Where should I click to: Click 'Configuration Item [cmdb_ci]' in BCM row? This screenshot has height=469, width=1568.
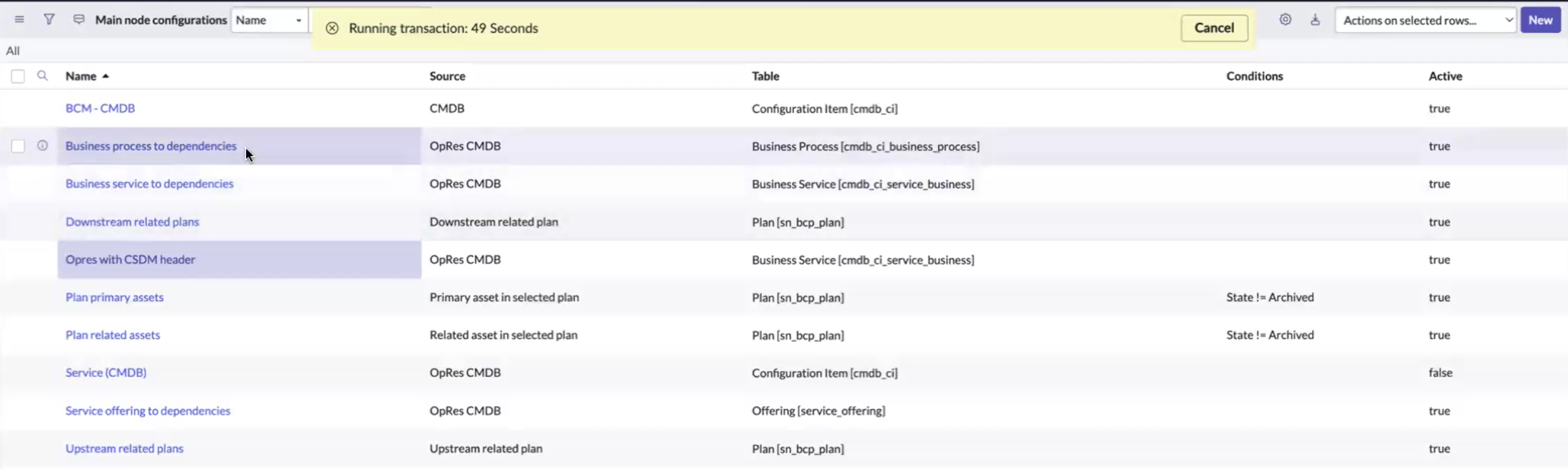click(825, 109)
